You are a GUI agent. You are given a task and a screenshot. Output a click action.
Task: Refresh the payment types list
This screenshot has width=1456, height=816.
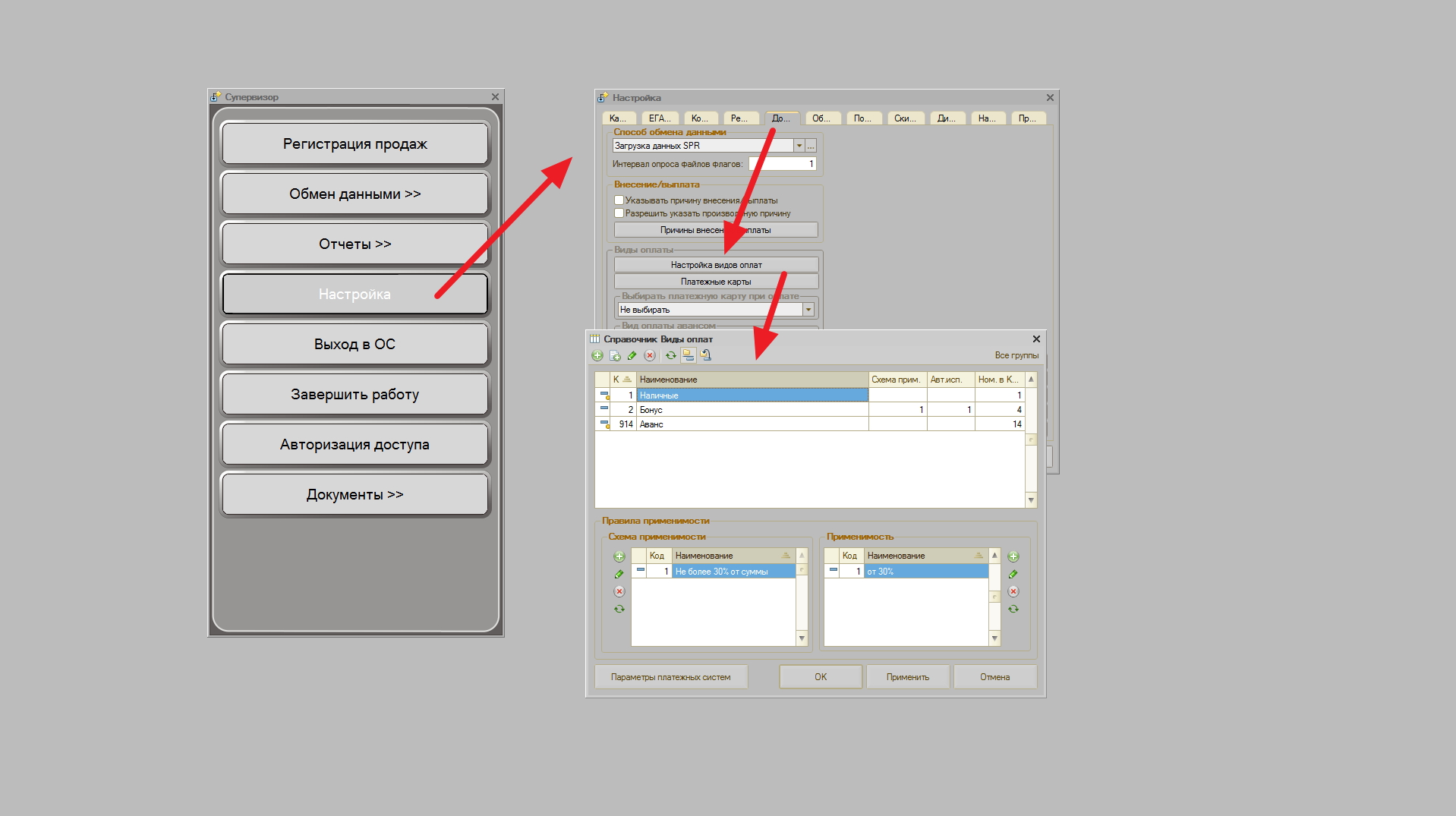pyautogui.click(x=670, y=356)
